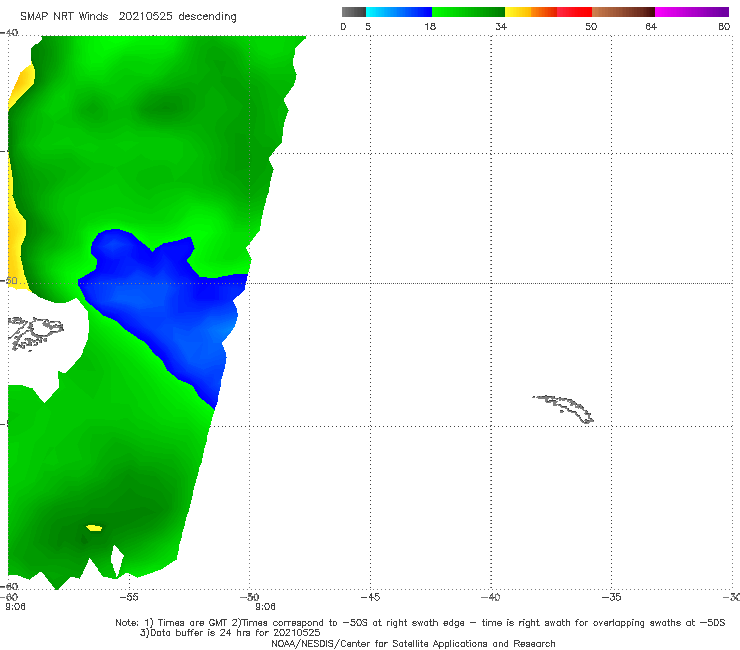Click the color bar label 50
The image size is (740, 650).
[591, 27]
